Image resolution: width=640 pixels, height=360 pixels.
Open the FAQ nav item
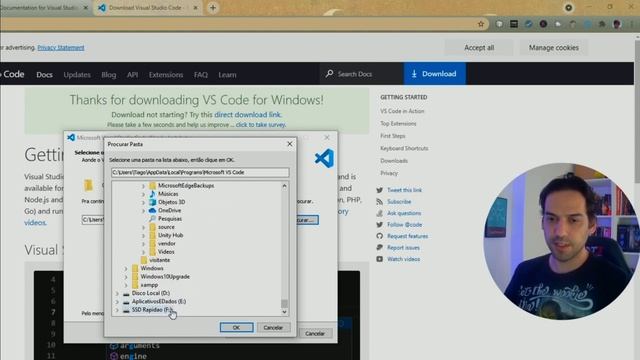point(201,75)
